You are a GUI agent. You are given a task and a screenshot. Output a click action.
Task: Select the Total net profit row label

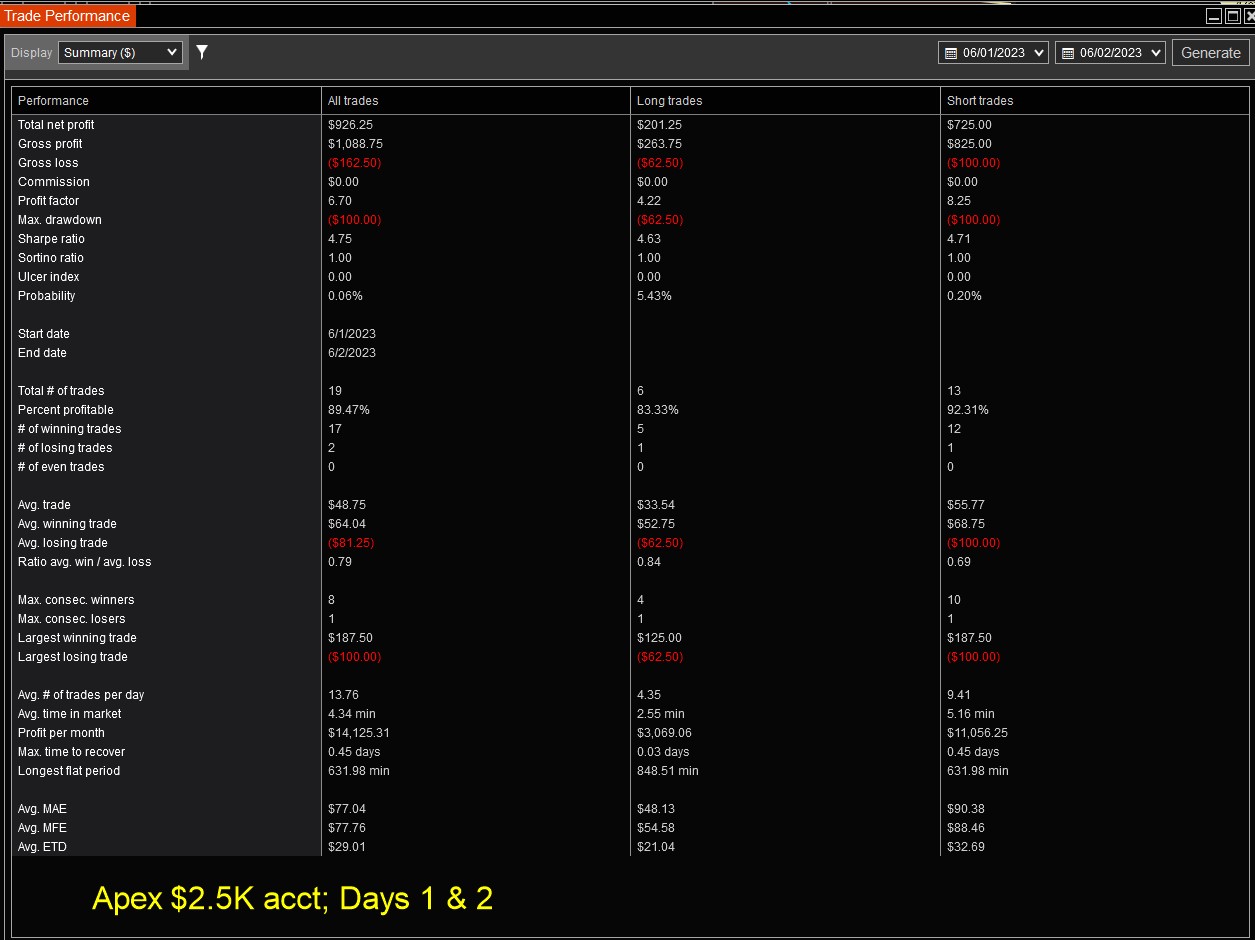pos(56,125)
